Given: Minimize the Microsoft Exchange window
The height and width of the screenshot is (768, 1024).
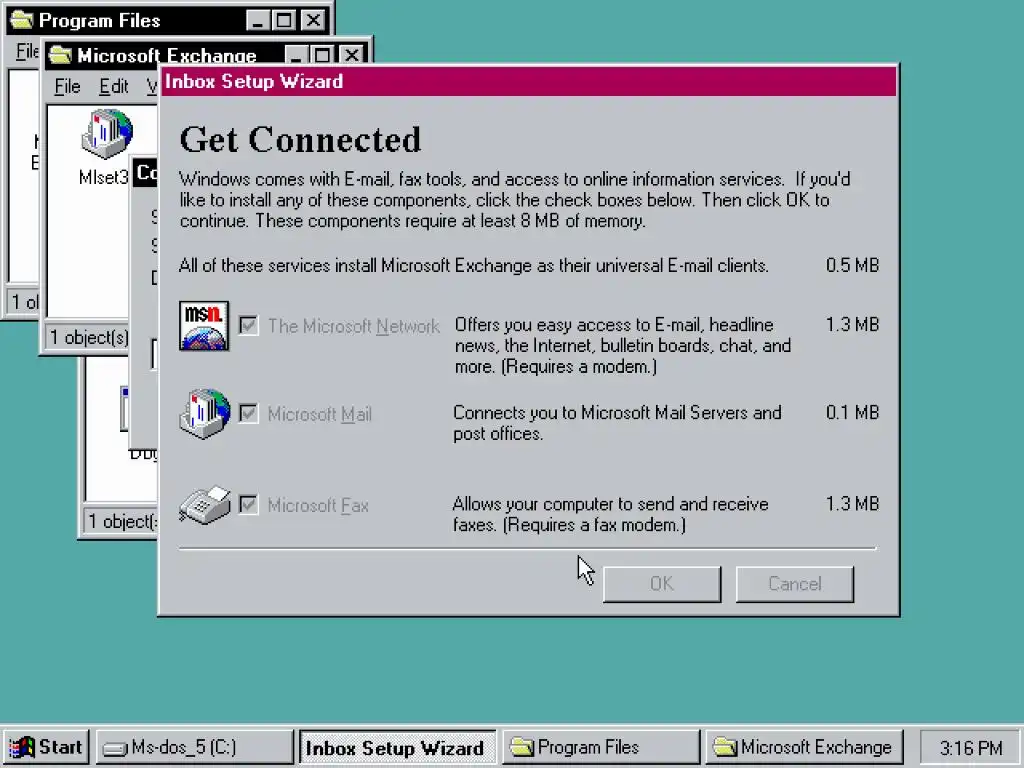Looking at the screenshot, I should pos(296,55).
